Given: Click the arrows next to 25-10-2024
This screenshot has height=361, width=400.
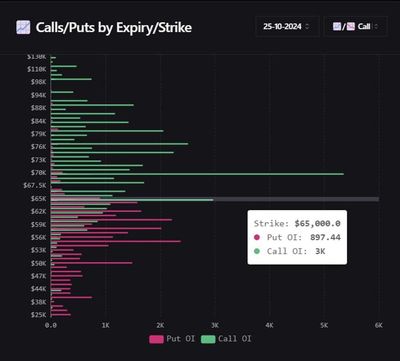Looking at the screenshot, I should point(307,27).
